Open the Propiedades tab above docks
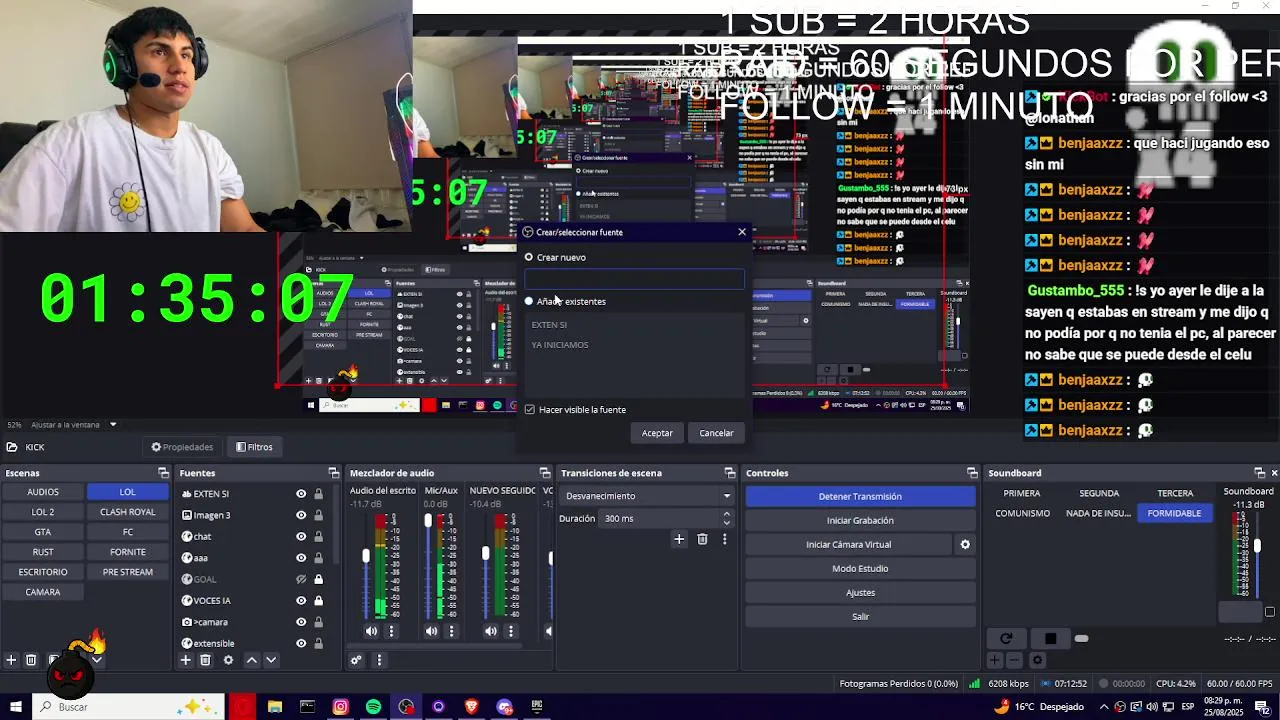Screen dimensions: 1280x720 tap(182, 447)
